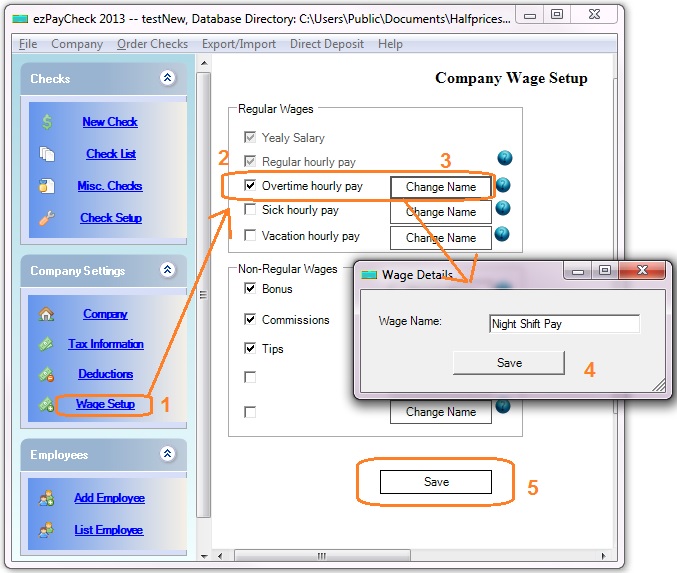677x573 pixels.
Task: Click the dollar sign New Check icon
Action: click(x=47, y=122)
